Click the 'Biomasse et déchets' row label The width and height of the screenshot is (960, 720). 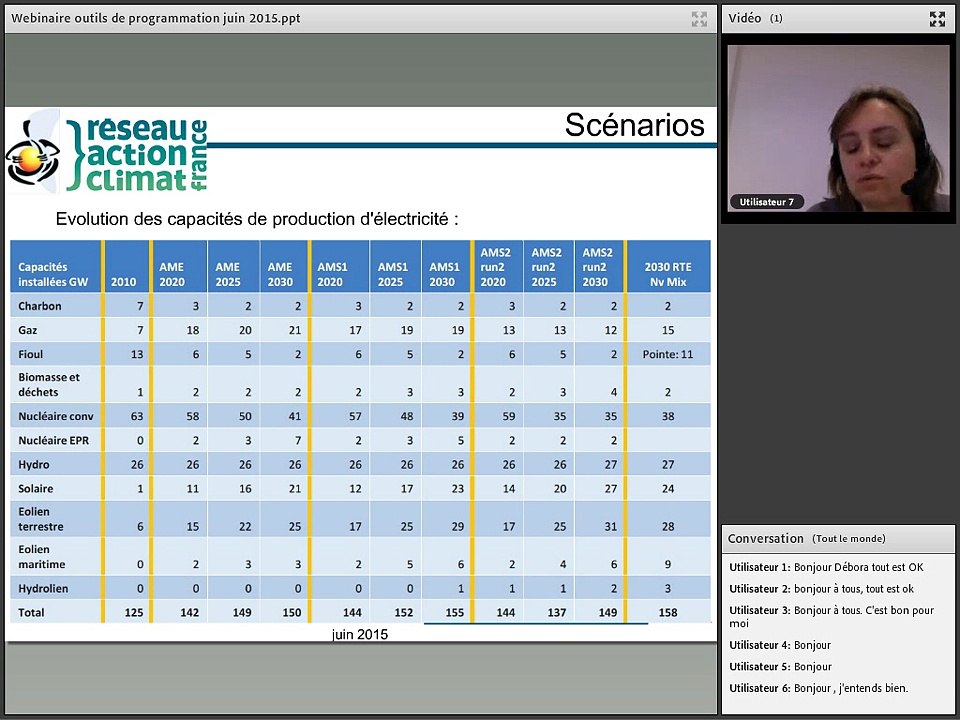tap(49, 384)
